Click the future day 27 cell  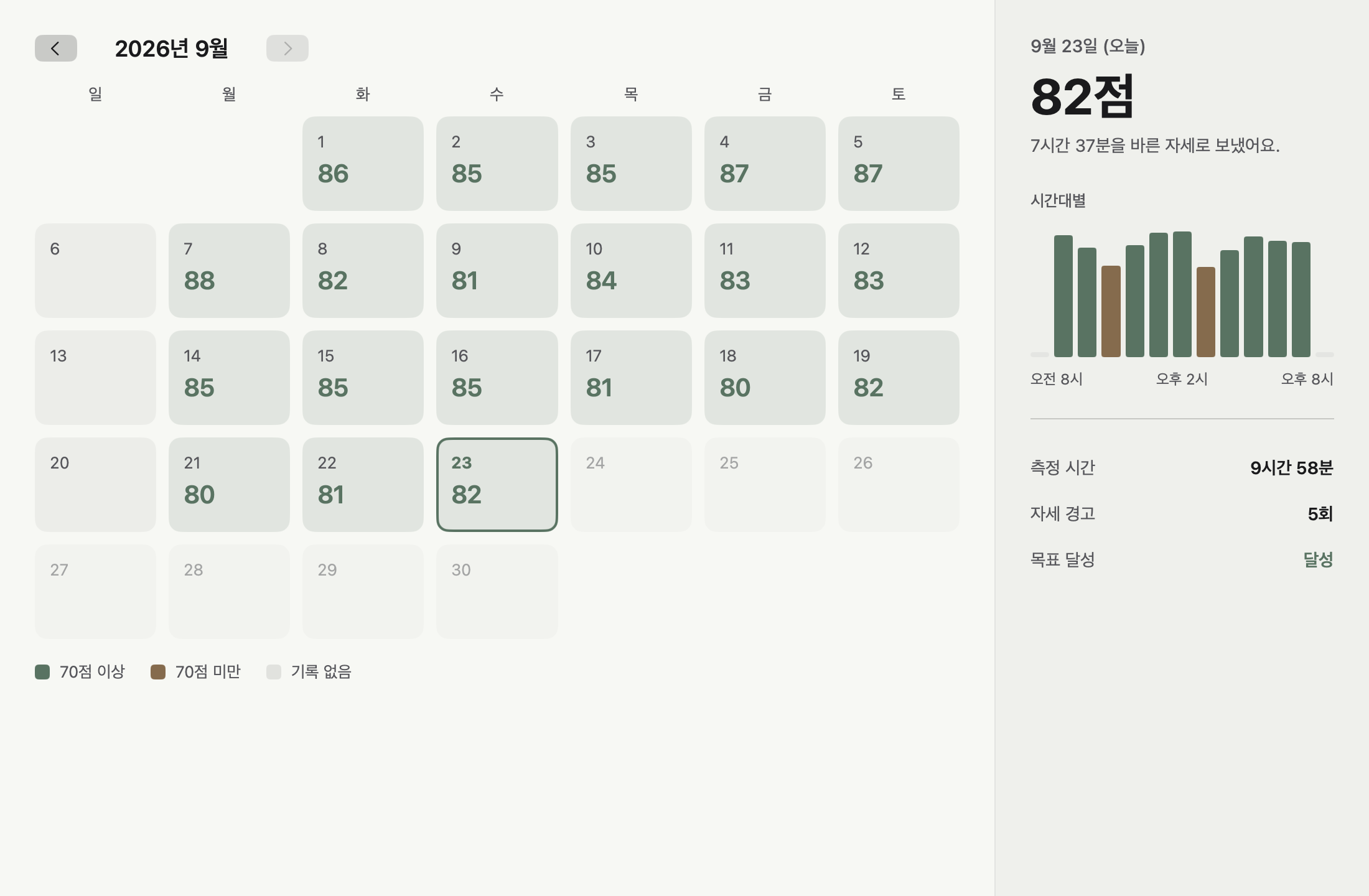click(95, 592)
